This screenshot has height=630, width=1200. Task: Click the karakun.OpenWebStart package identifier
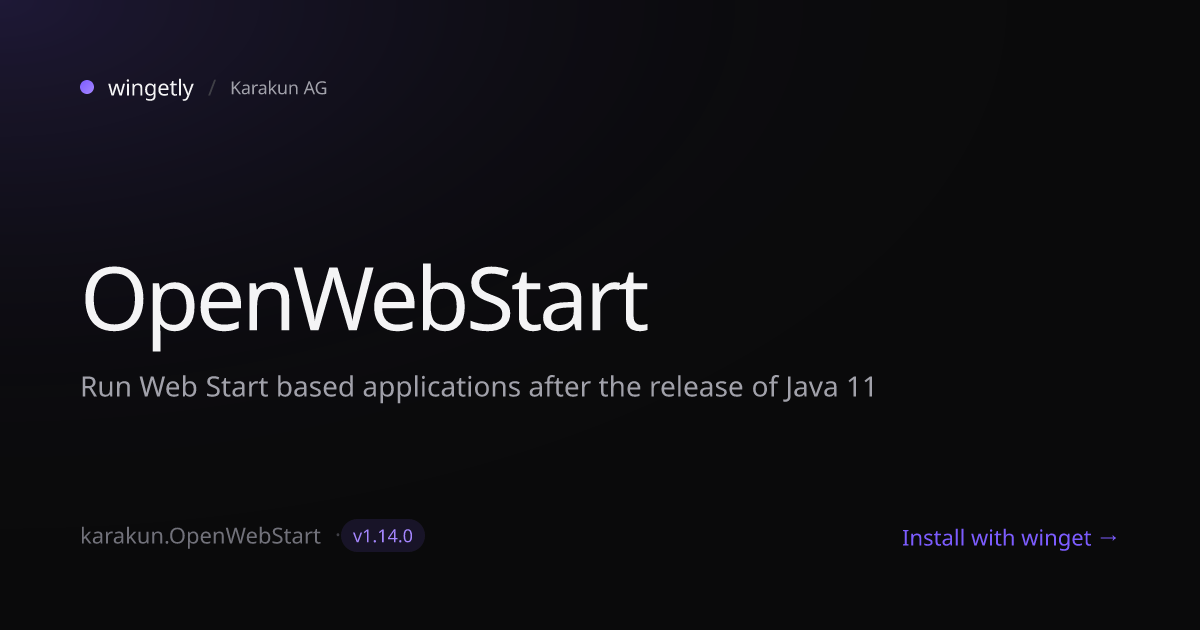(200, 536)
